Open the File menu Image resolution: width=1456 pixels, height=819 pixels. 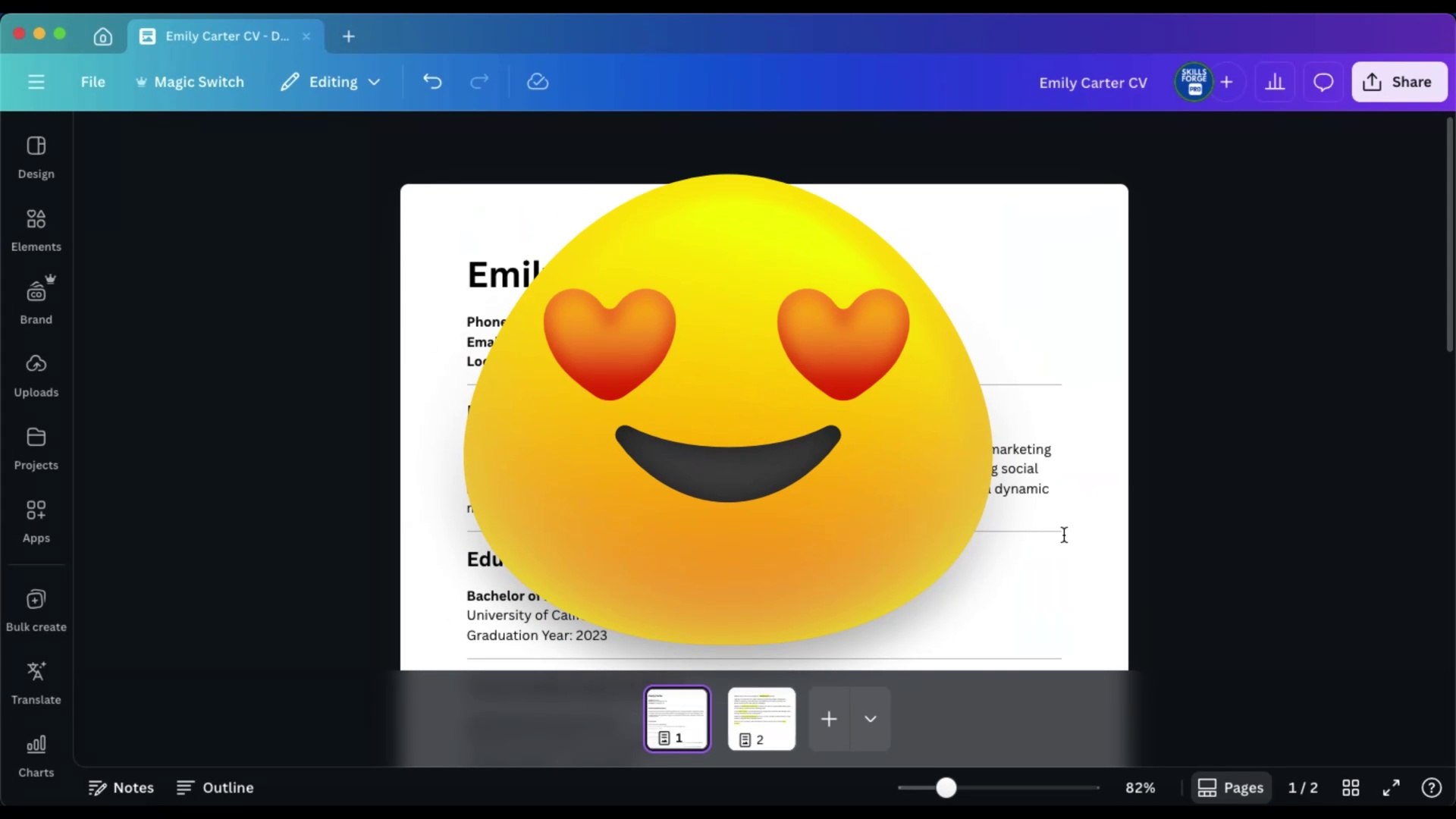[93, 82]
